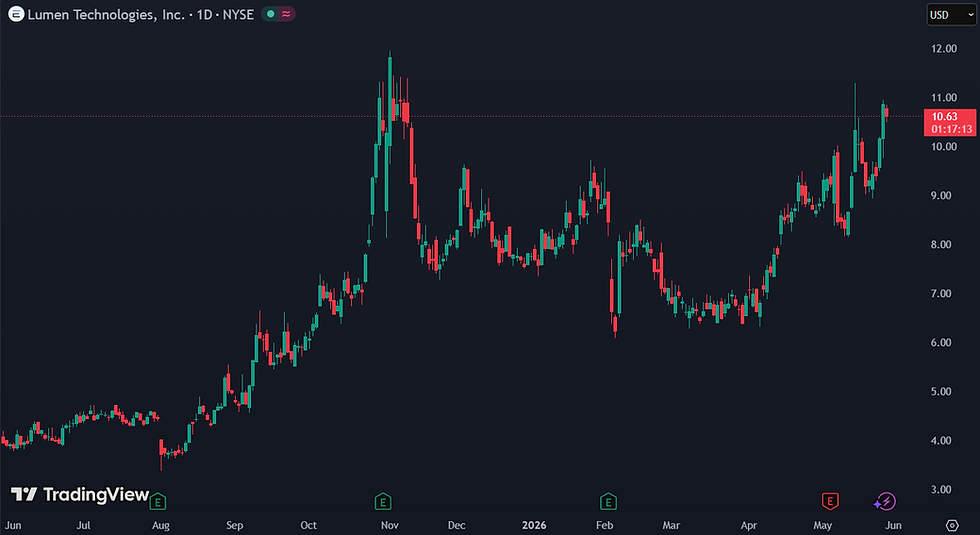
Task: Click the 11.00 price axis label
Action: 944,98
